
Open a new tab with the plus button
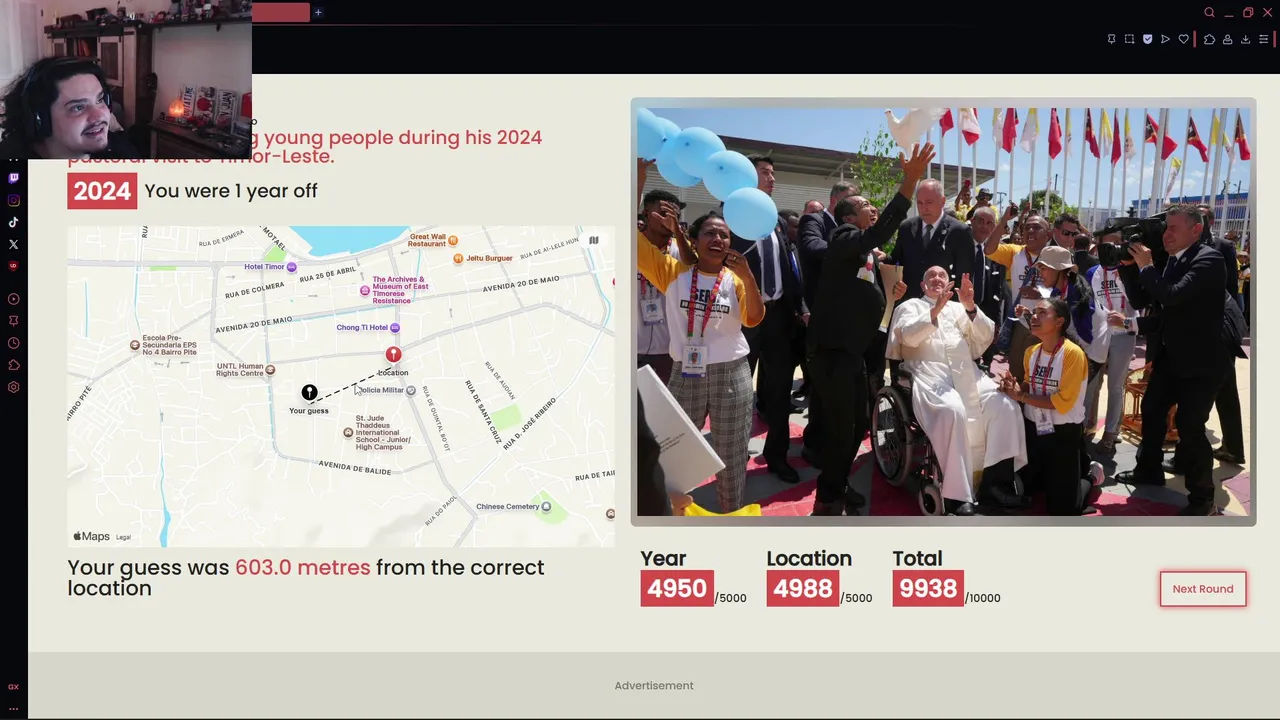tap(318, 12)
